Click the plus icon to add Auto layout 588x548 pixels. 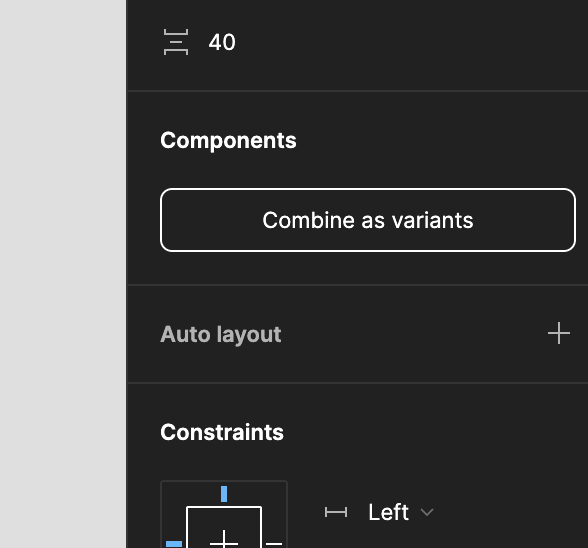pyautogui.click(x=559, y=333)
